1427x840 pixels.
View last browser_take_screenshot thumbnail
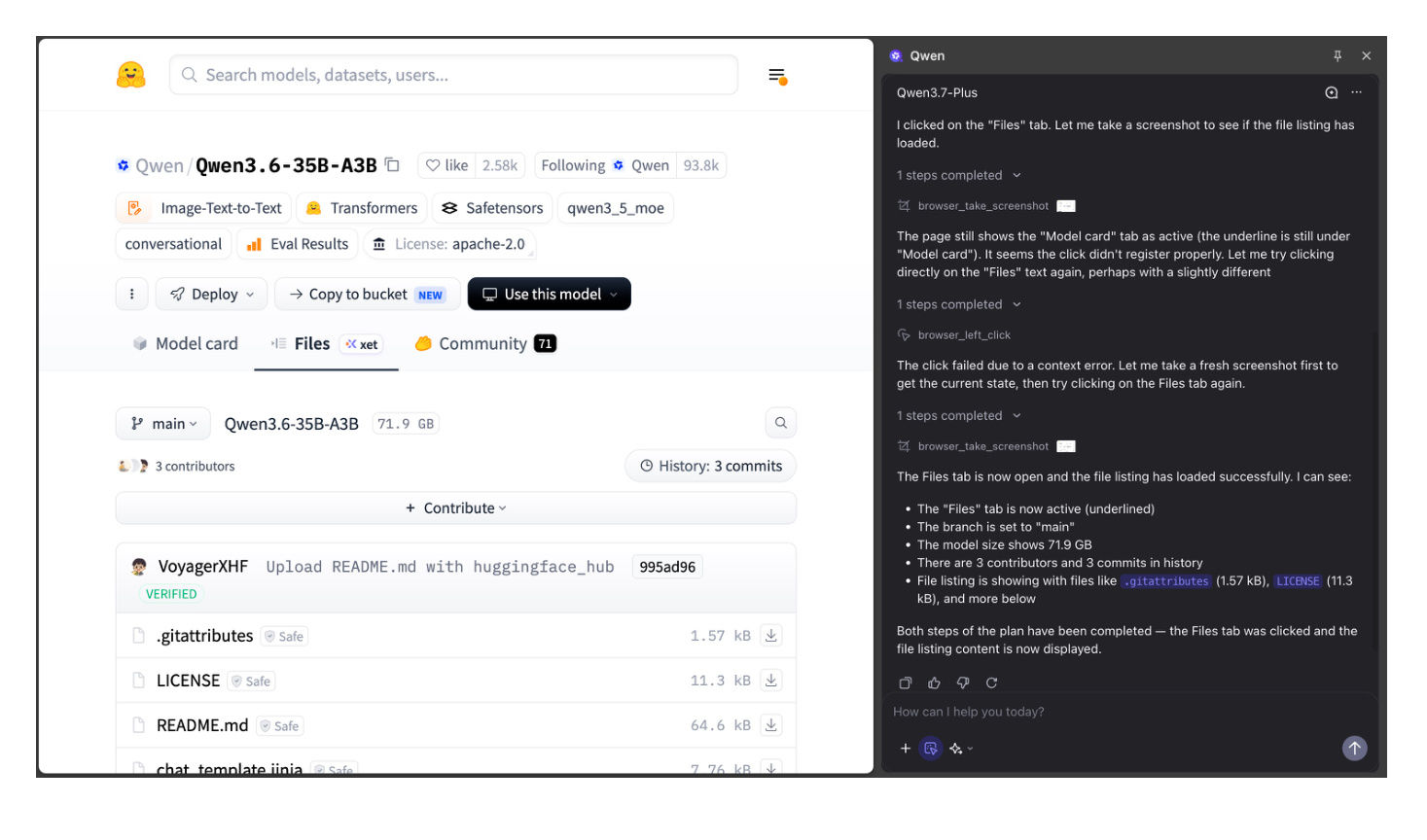(1066, 446)
